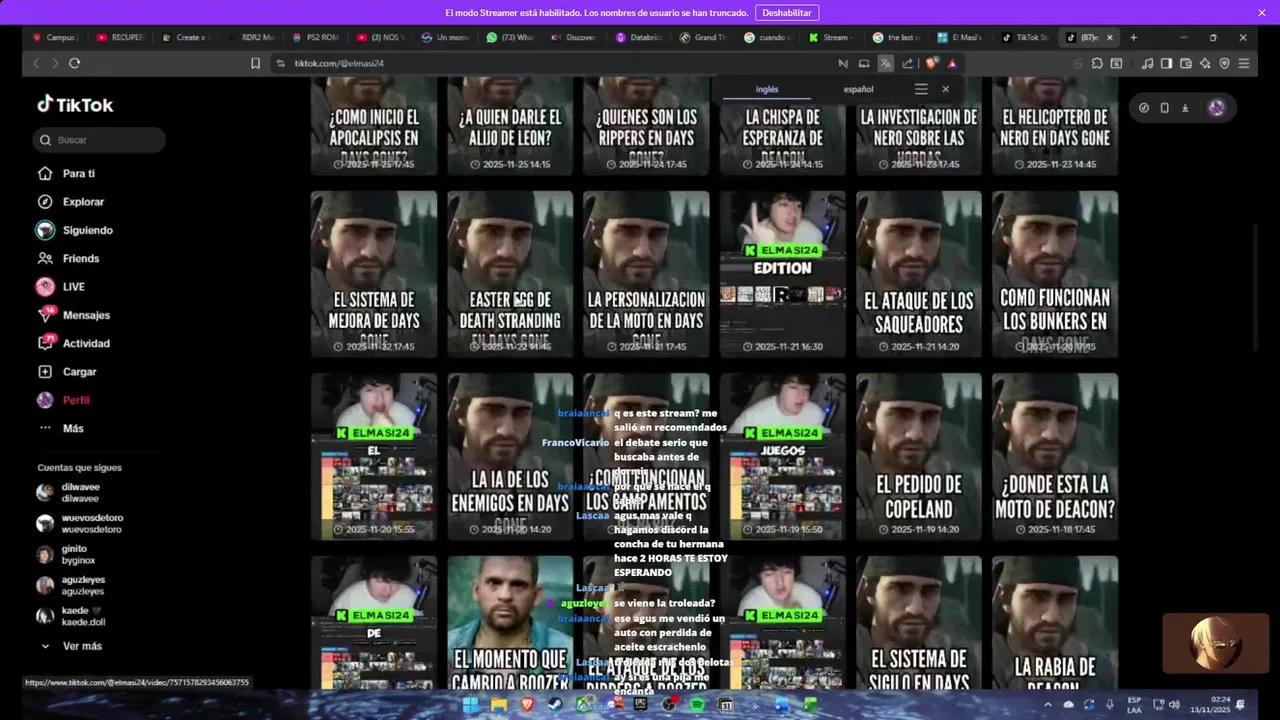Open Easter Egg de Death Stranding video
This screenshot has height=720, width=1280.
[x=510, y=274]
